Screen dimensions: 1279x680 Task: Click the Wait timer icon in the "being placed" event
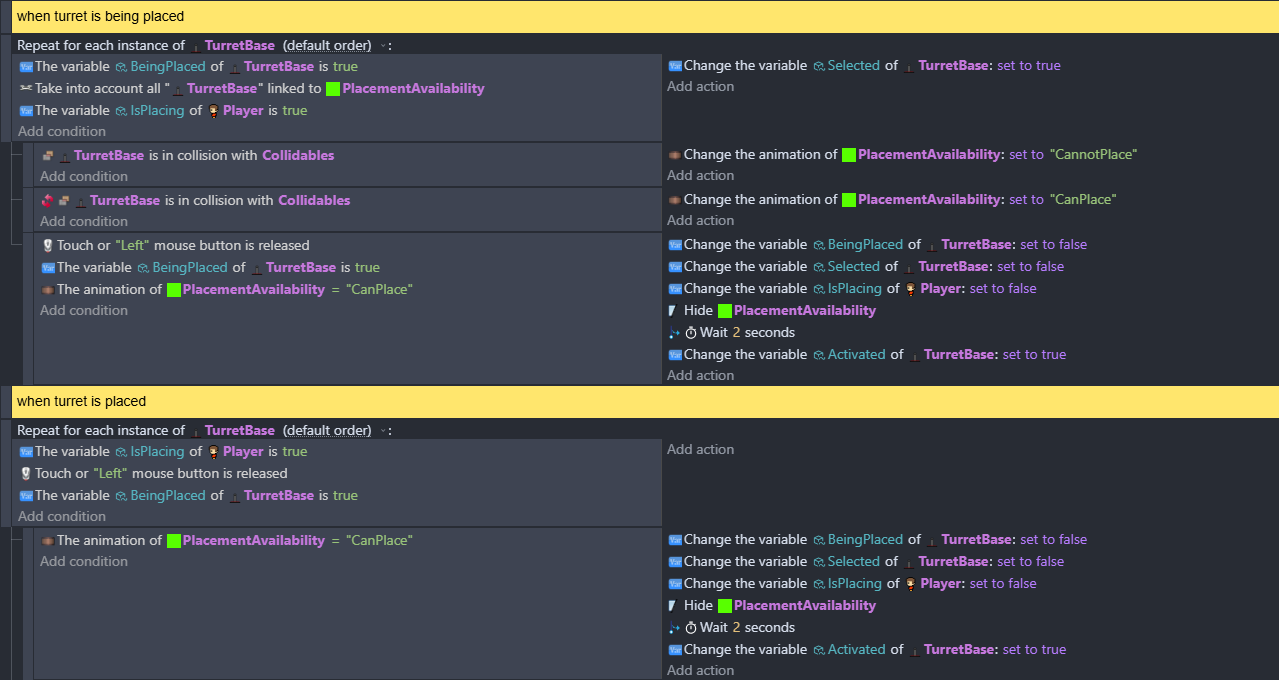(x=690, y=332)
